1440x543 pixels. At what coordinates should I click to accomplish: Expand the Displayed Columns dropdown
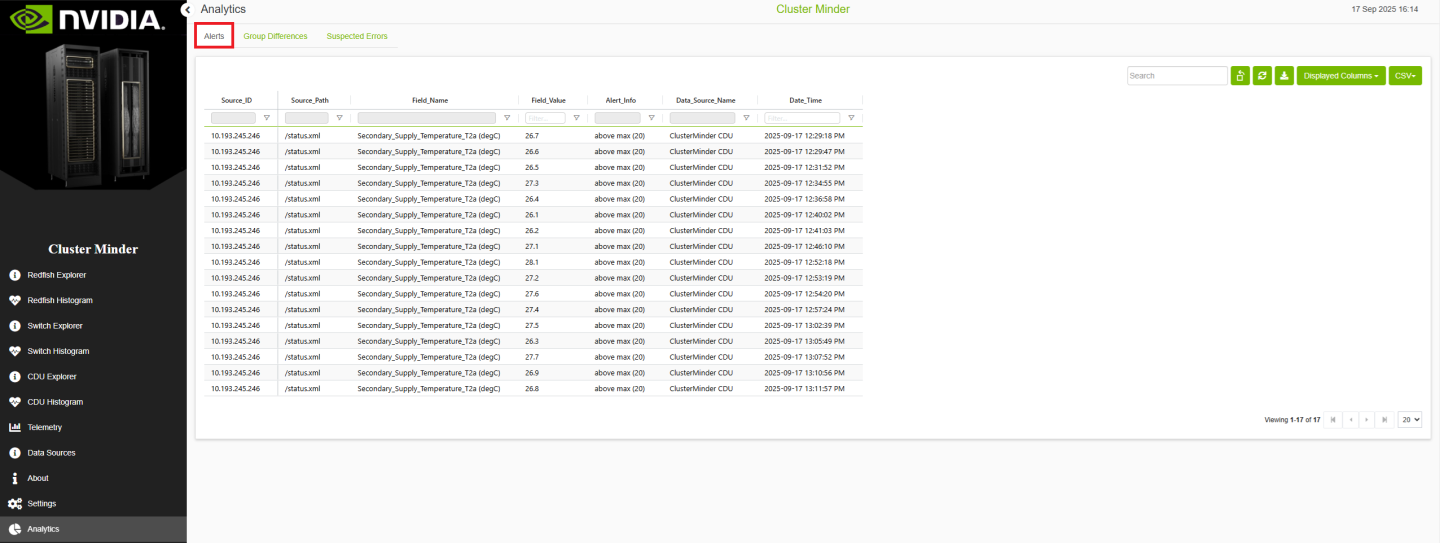[x=1341, y=76]
